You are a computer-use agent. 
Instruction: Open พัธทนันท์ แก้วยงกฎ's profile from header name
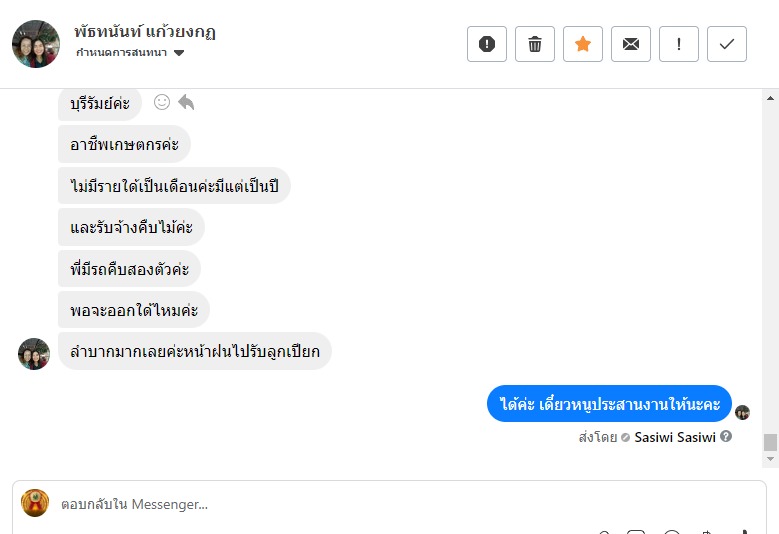point(145,31)
